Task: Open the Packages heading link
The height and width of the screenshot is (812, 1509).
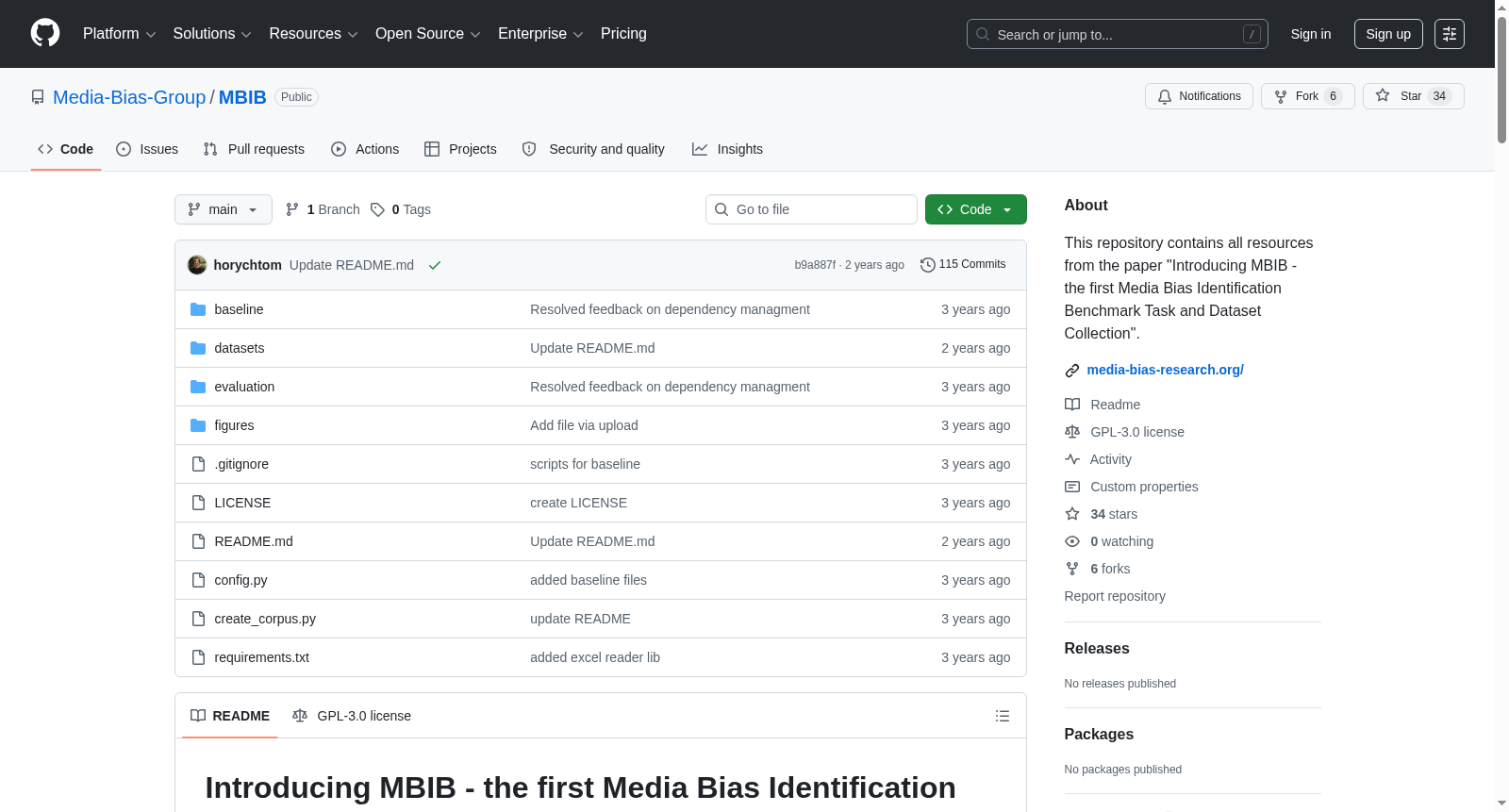Action: click(1099, 734)
